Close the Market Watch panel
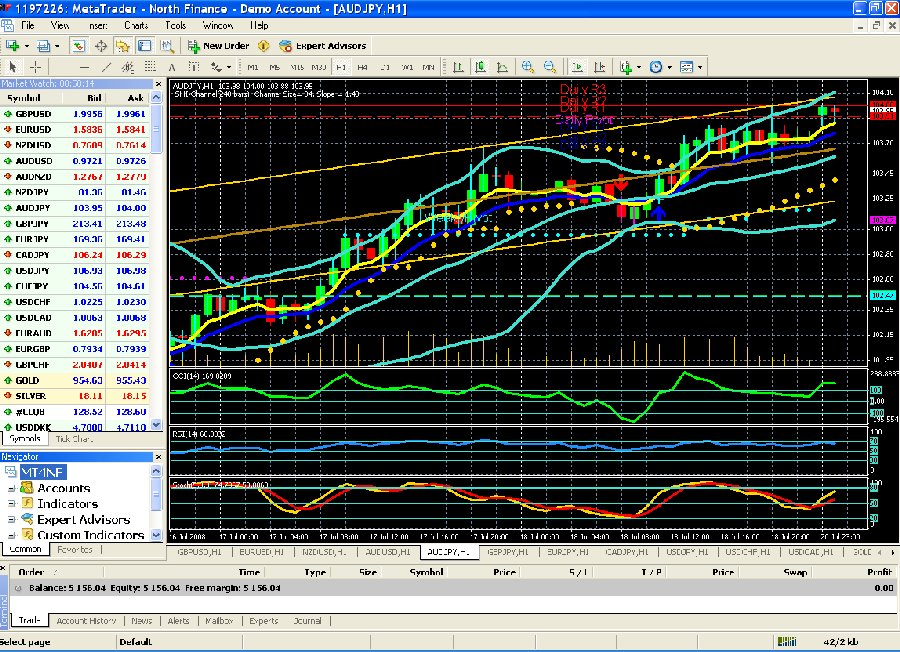900x652 pixels. (159, 84)
